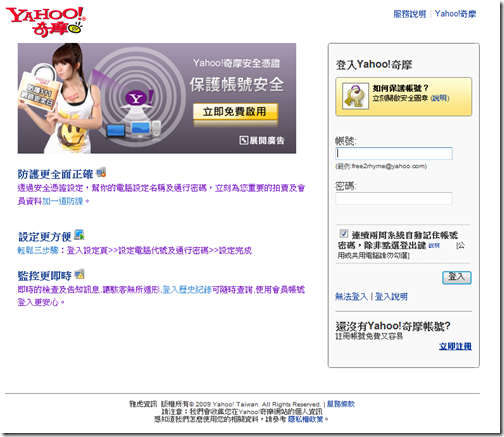
Task: Open the 登入歷史紀錄 link
Action: 187,290
